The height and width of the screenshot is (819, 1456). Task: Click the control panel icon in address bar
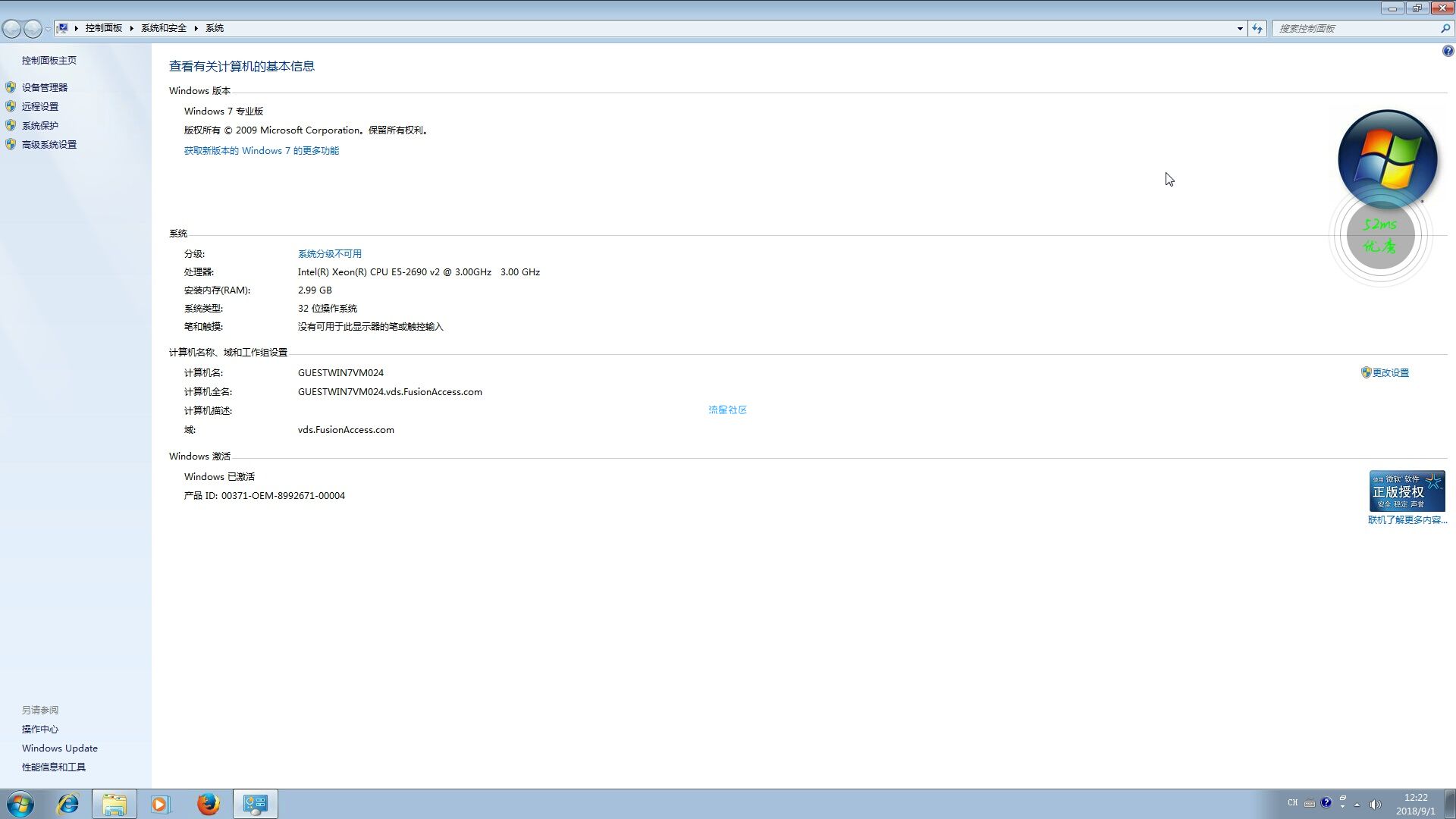pyautogui.click(x=63, y=28)
